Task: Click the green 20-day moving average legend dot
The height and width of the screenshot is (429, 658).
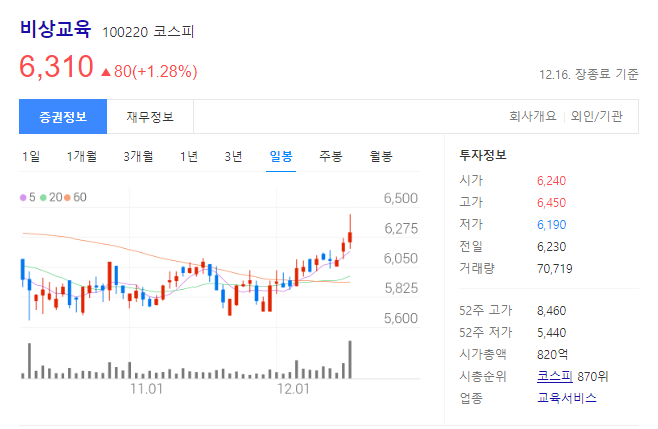Action: (x=43, y=197)
